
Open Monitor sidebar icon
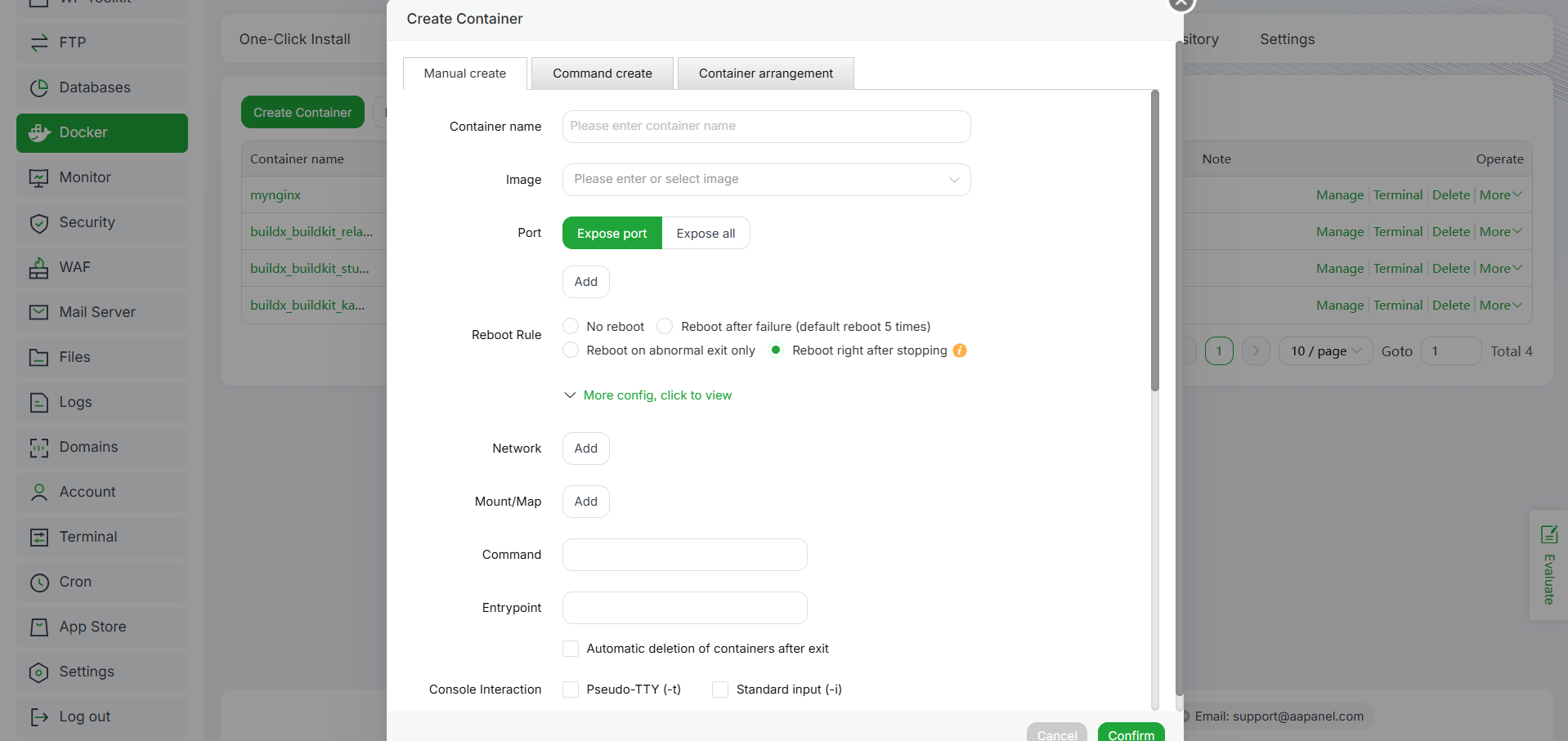click(39, 177)
